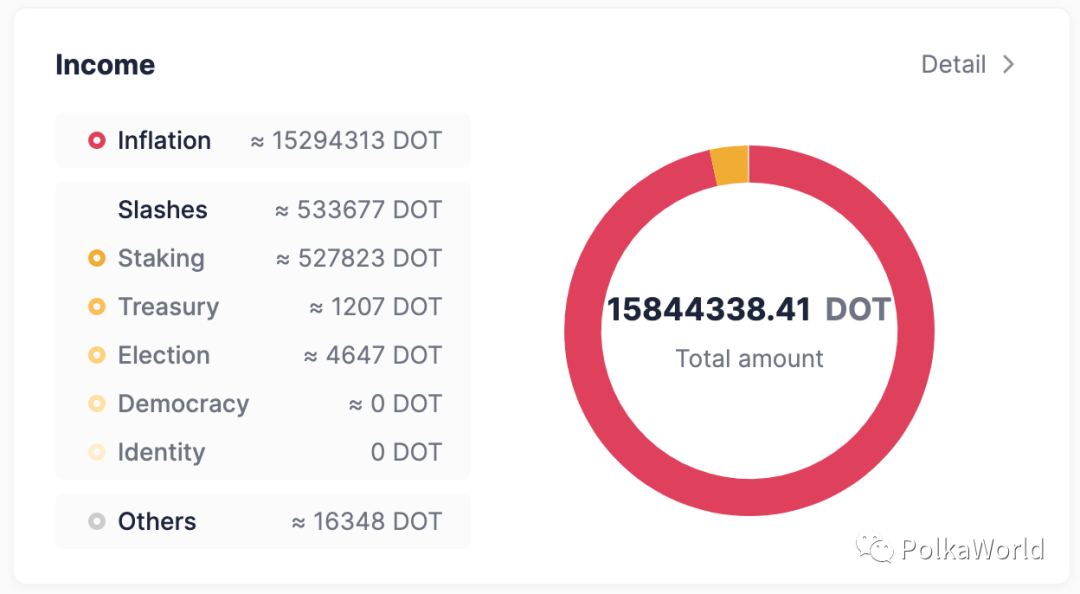
Task: Select the Others legend row
Action: [x=263, y=521]
